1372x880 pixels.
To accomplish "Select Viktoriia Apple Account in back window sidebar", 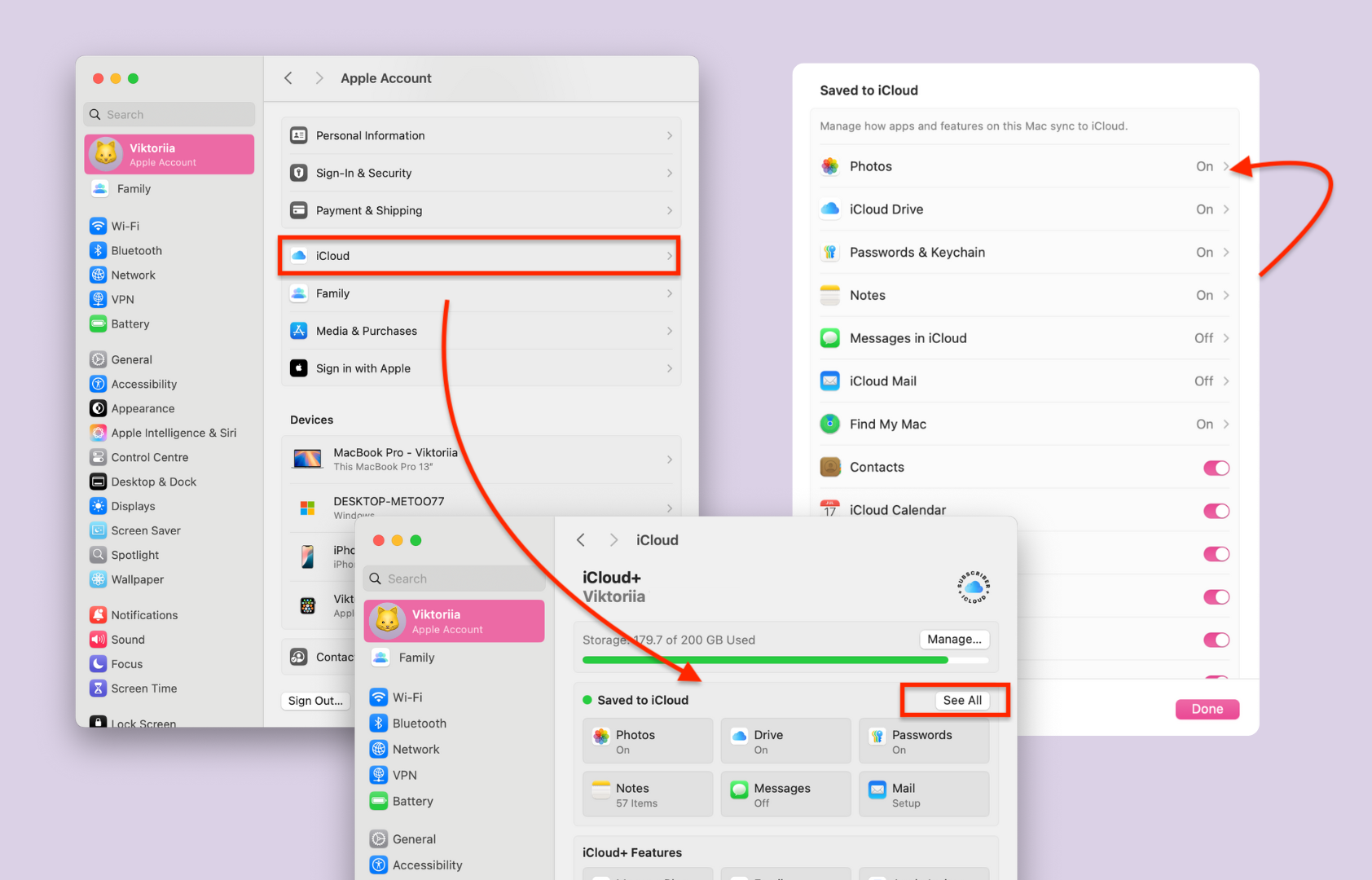I will 169,154.
